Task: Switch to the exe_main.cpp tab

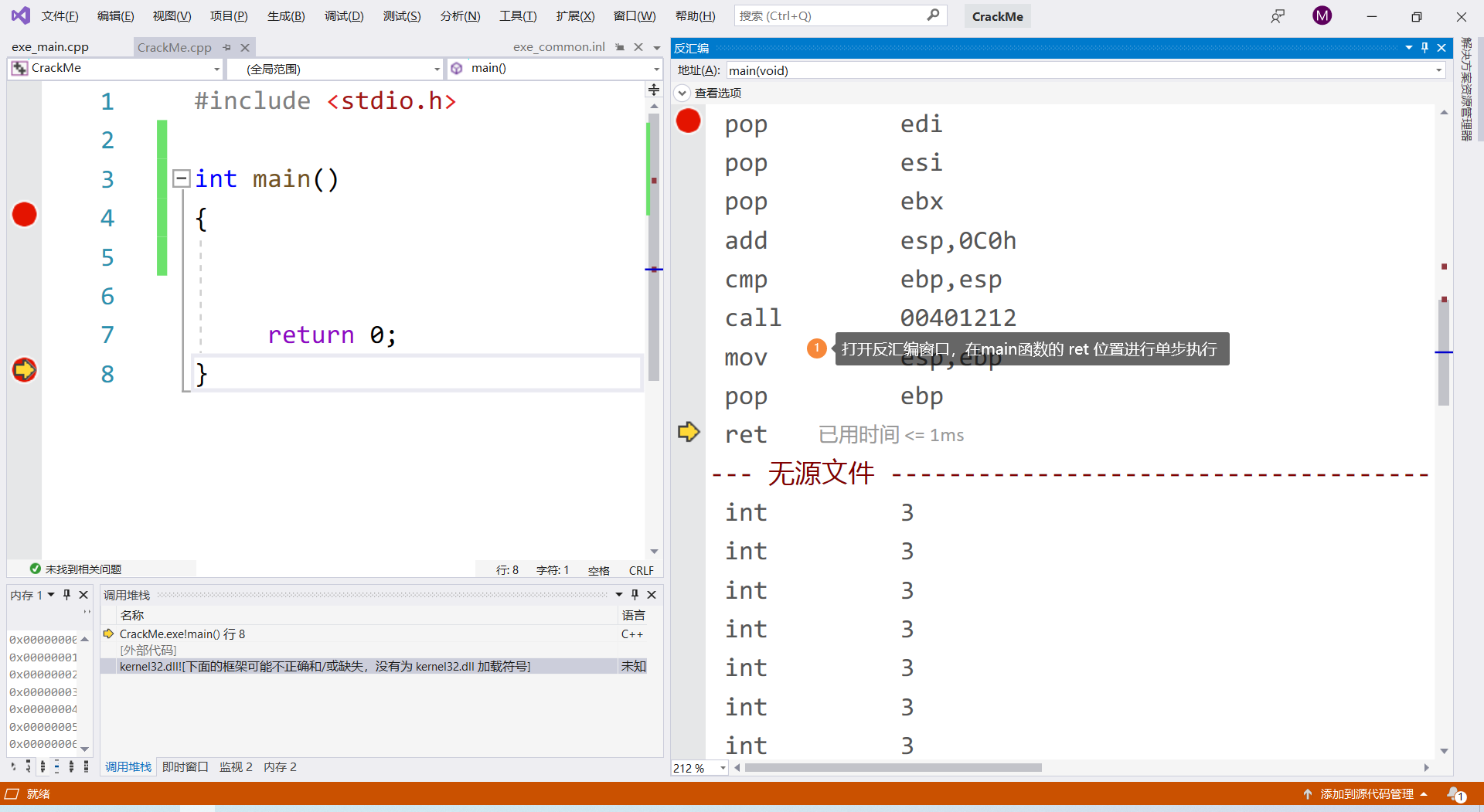Action: click(x=50, y=47)
